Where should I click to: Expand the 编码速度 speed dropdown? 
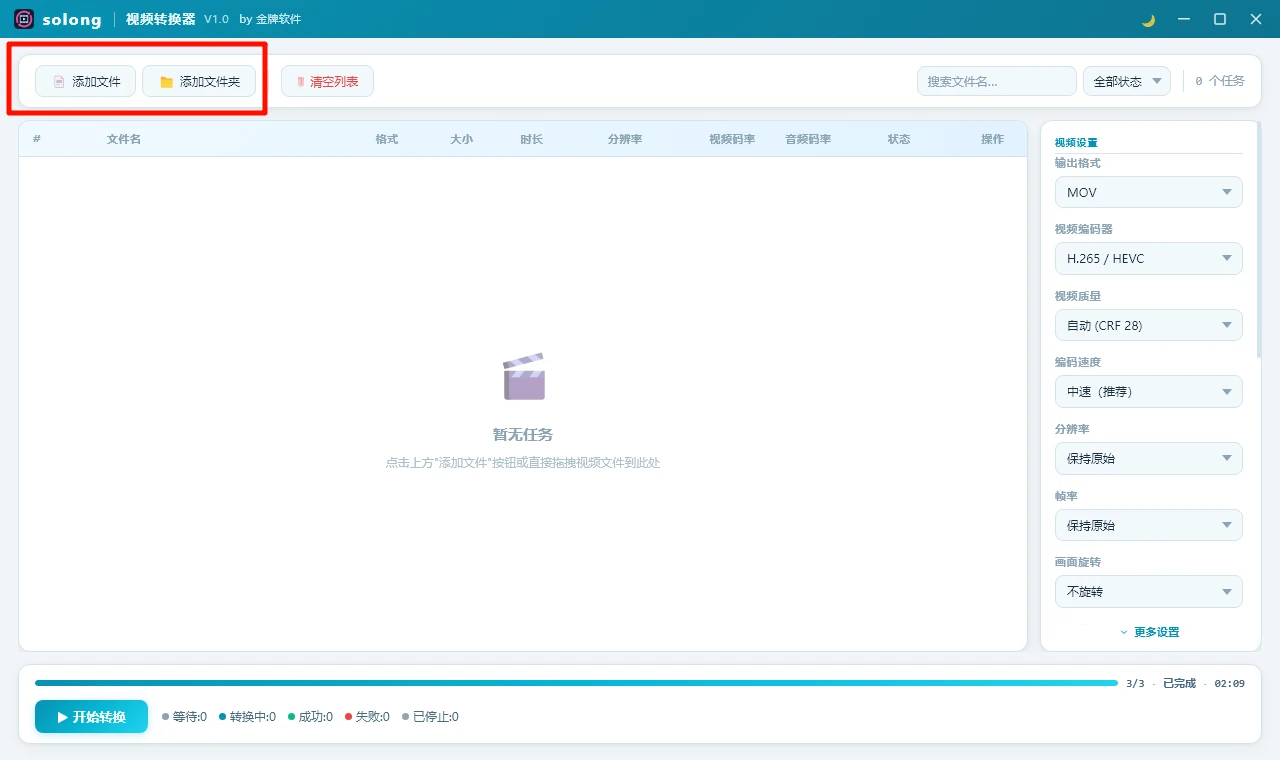[1148, 391]
